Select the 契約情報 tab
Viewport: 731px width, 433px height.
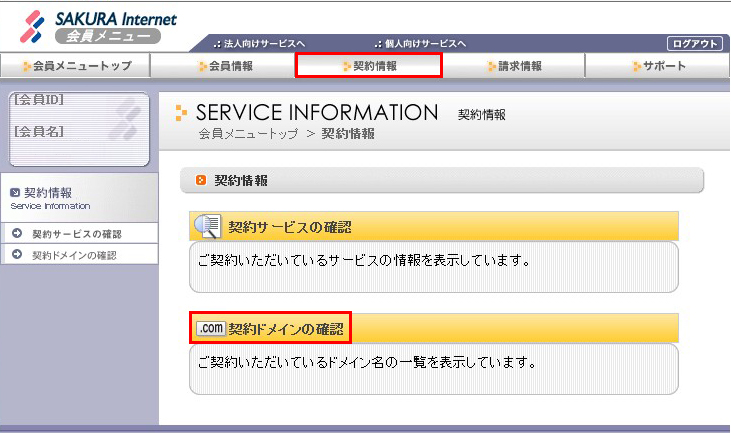[x=368, y=66]
